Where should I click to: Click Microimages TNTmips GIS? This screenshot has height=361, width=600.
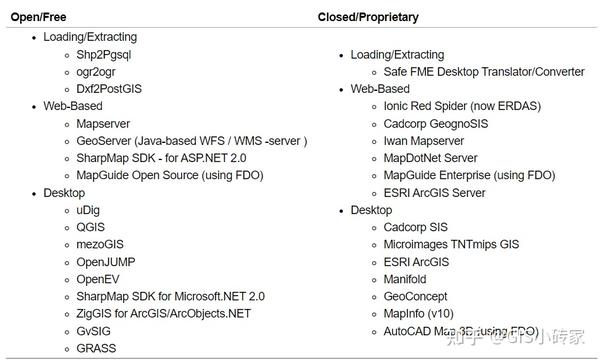[451, 245]
